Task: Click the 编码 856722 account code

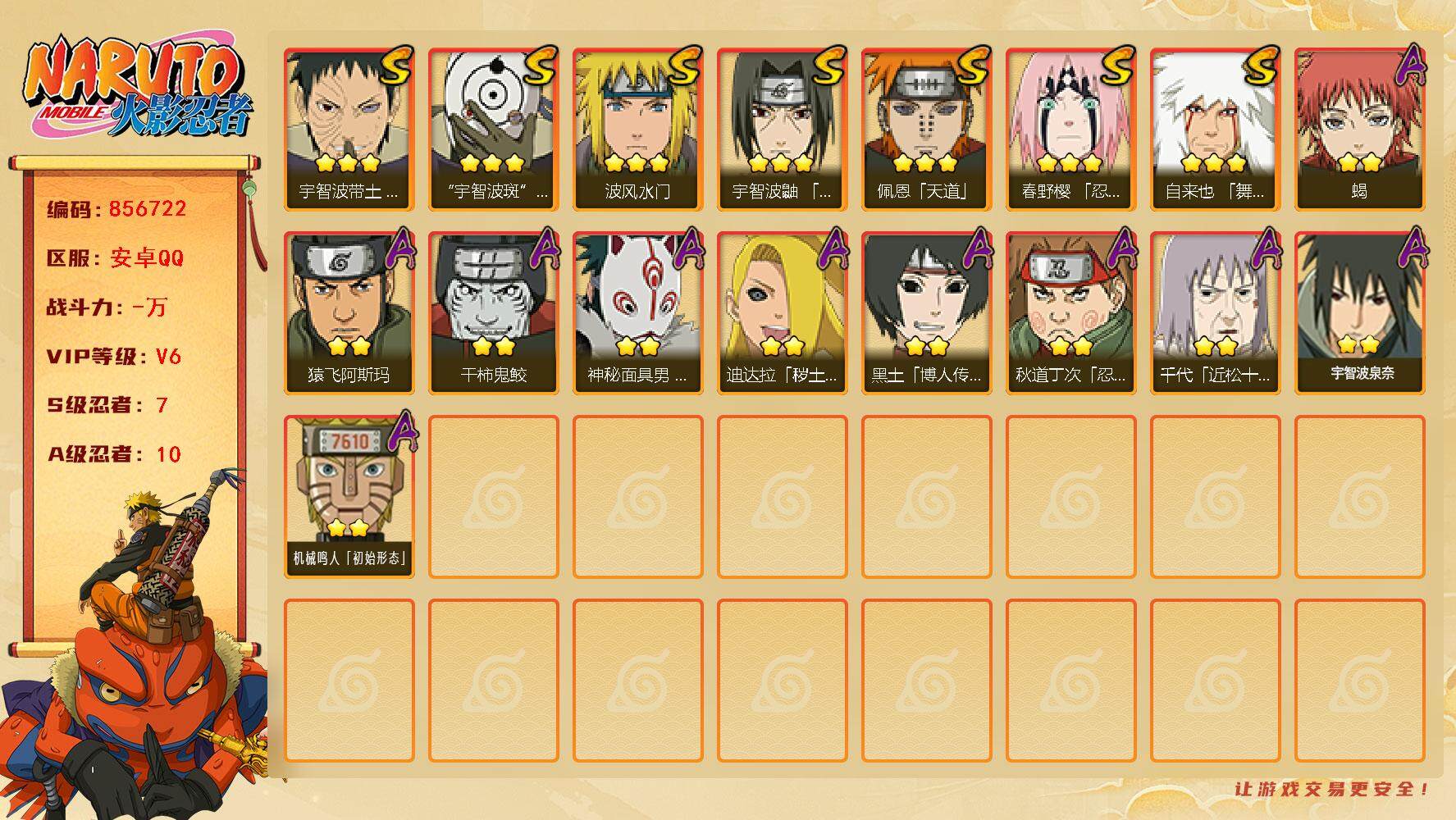Action: (x=116, y=209)
